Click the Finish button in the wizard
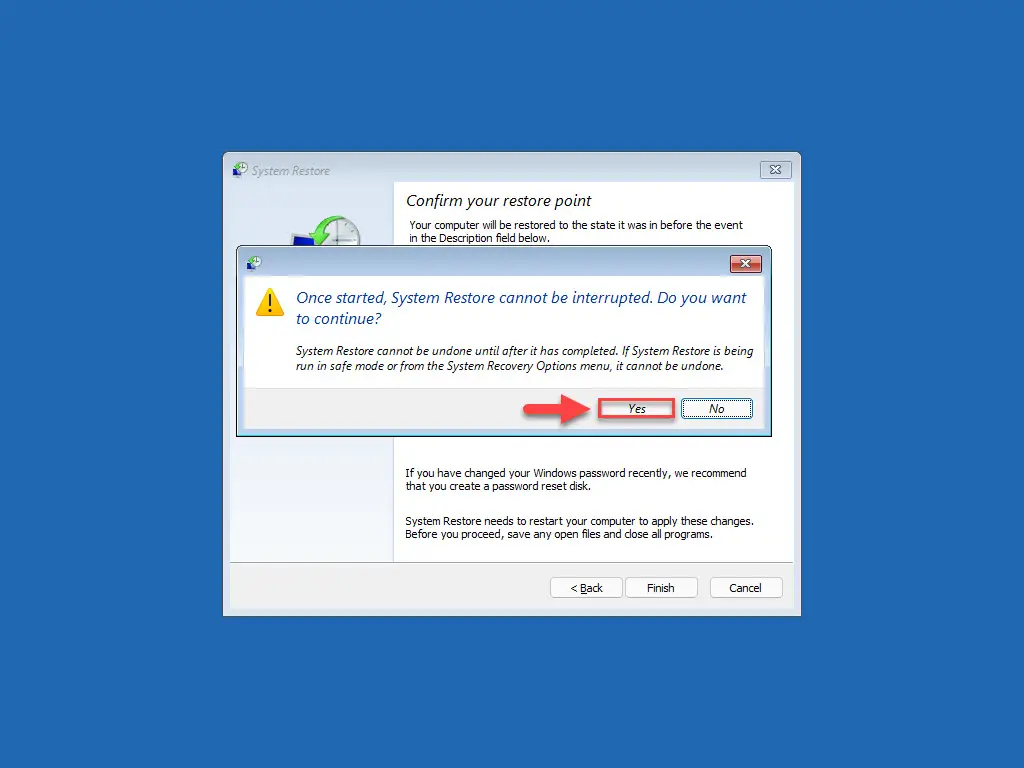The image size is (1024, 768). 661,588
